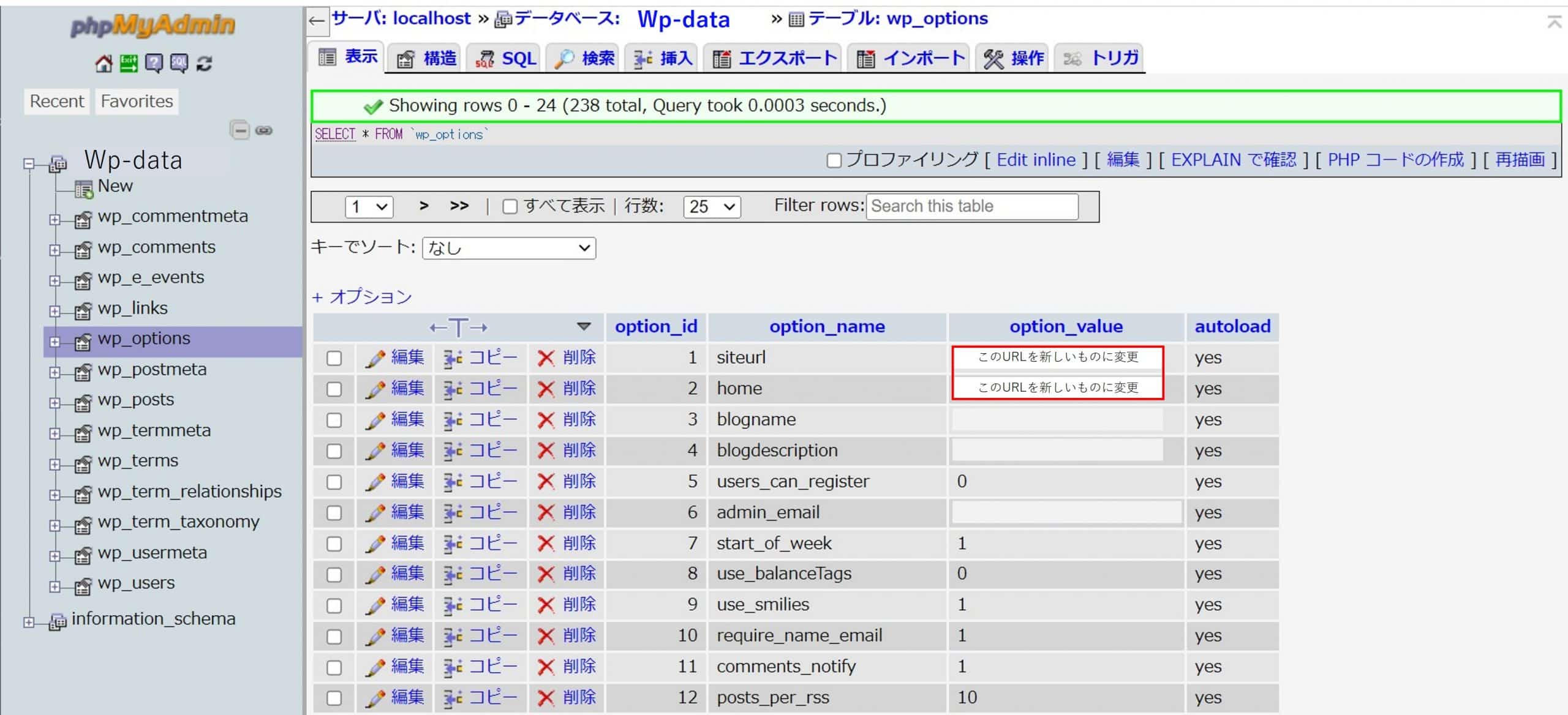Click the reload navigation panel icon

click(x=204, y=63)
